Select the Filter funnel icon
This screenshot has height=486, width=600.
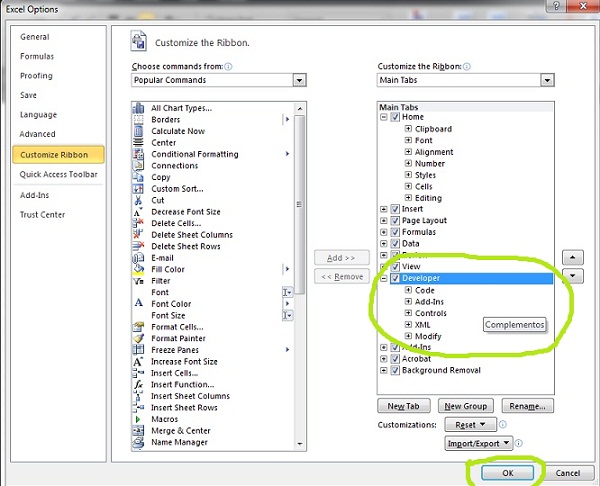click(138, 281)
